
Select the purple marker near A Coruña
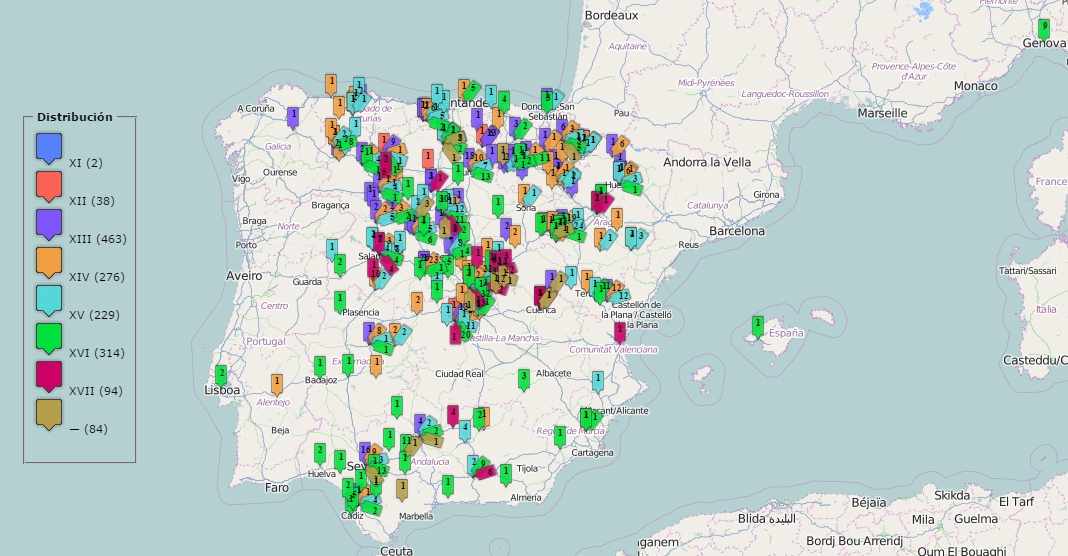(292, 117)
